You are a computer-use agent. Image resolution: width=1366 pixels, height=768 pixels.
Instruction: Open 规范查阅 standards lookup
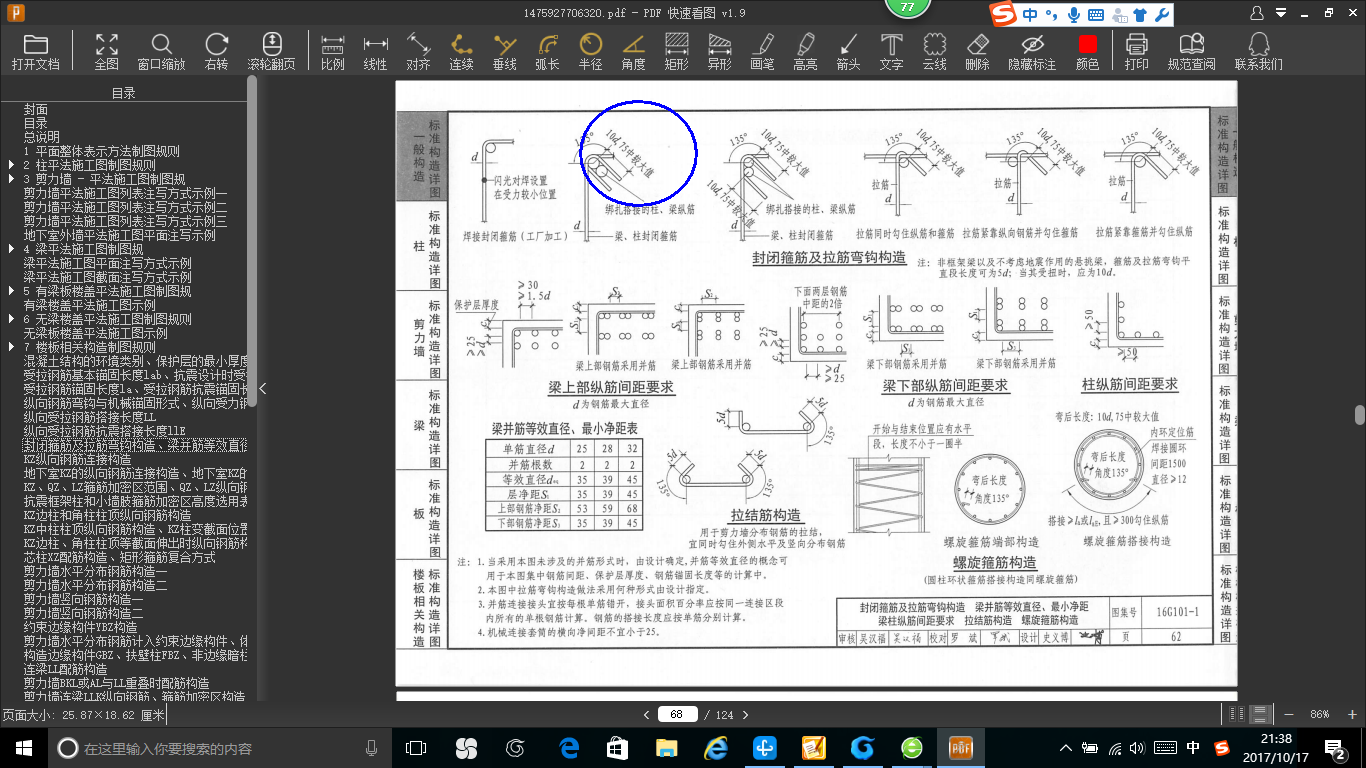[x=1191, y=51]
